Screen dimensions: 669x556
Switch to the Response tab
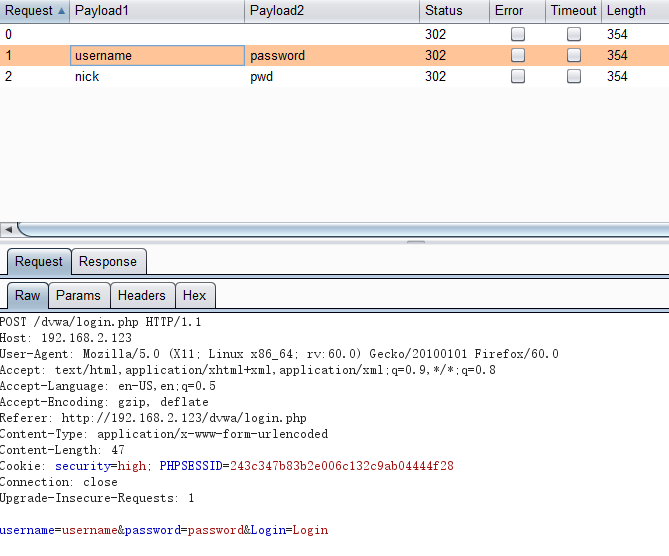[x=108, y=262]
